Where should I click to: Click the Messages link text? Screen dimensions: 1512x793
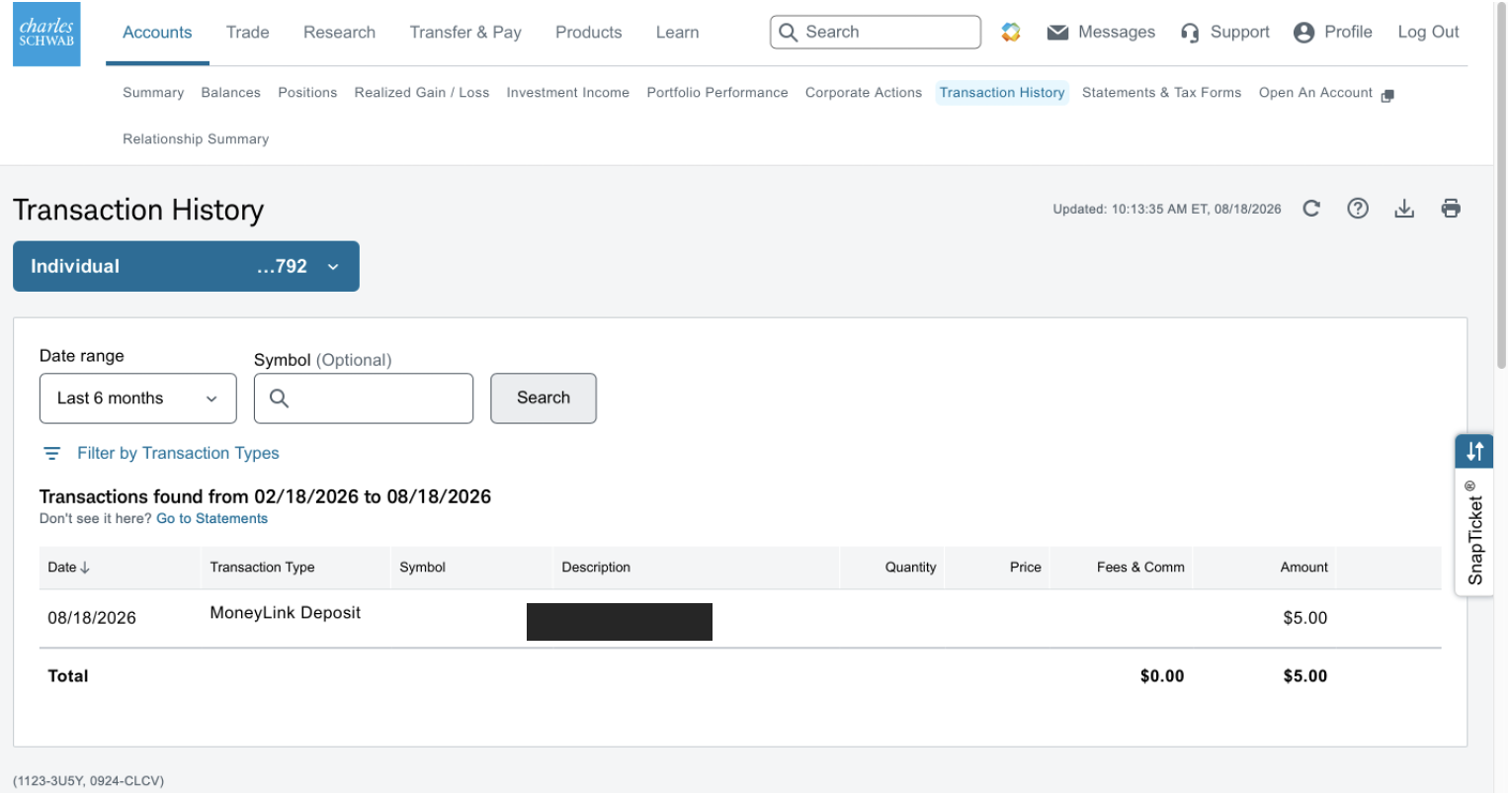tap(1117, 33)
